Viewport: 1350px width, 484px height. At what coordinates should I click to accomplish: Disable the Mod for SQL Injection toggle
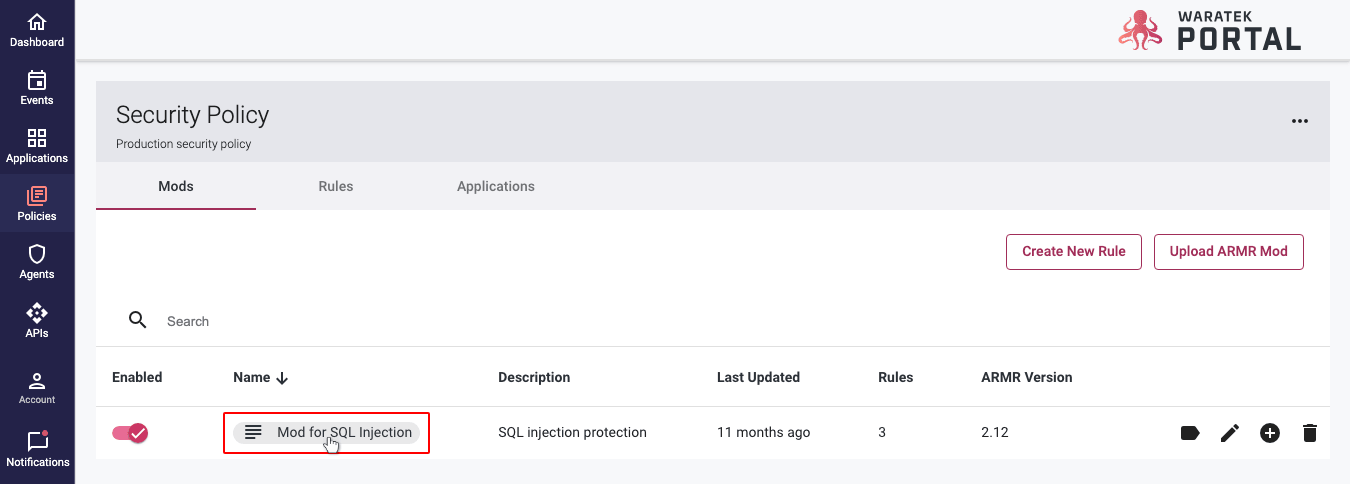pos(130,433)
